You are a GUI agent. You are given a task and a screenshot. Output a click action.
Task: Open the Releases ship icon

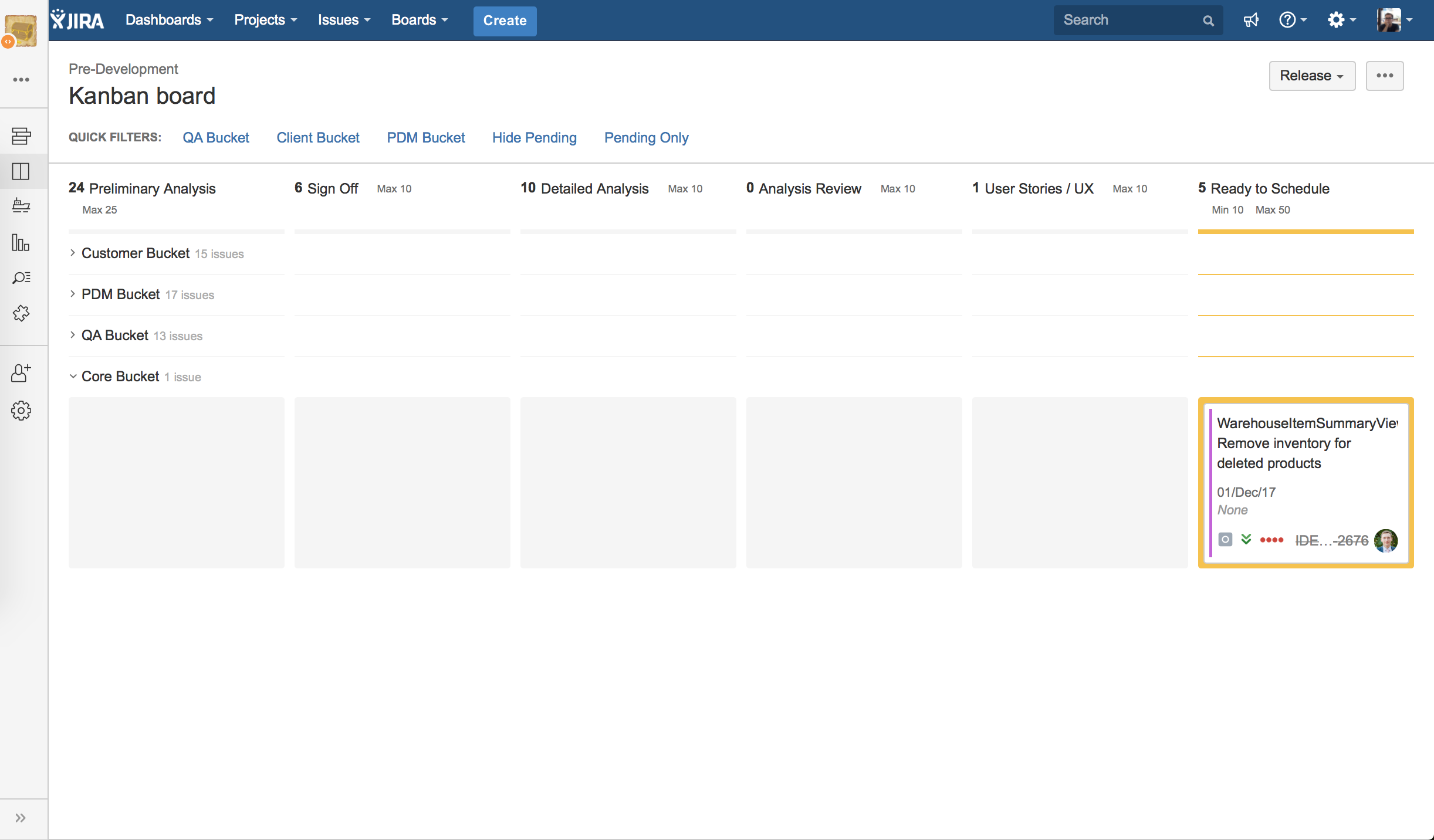pyautogui.click(x=21, y=206)
